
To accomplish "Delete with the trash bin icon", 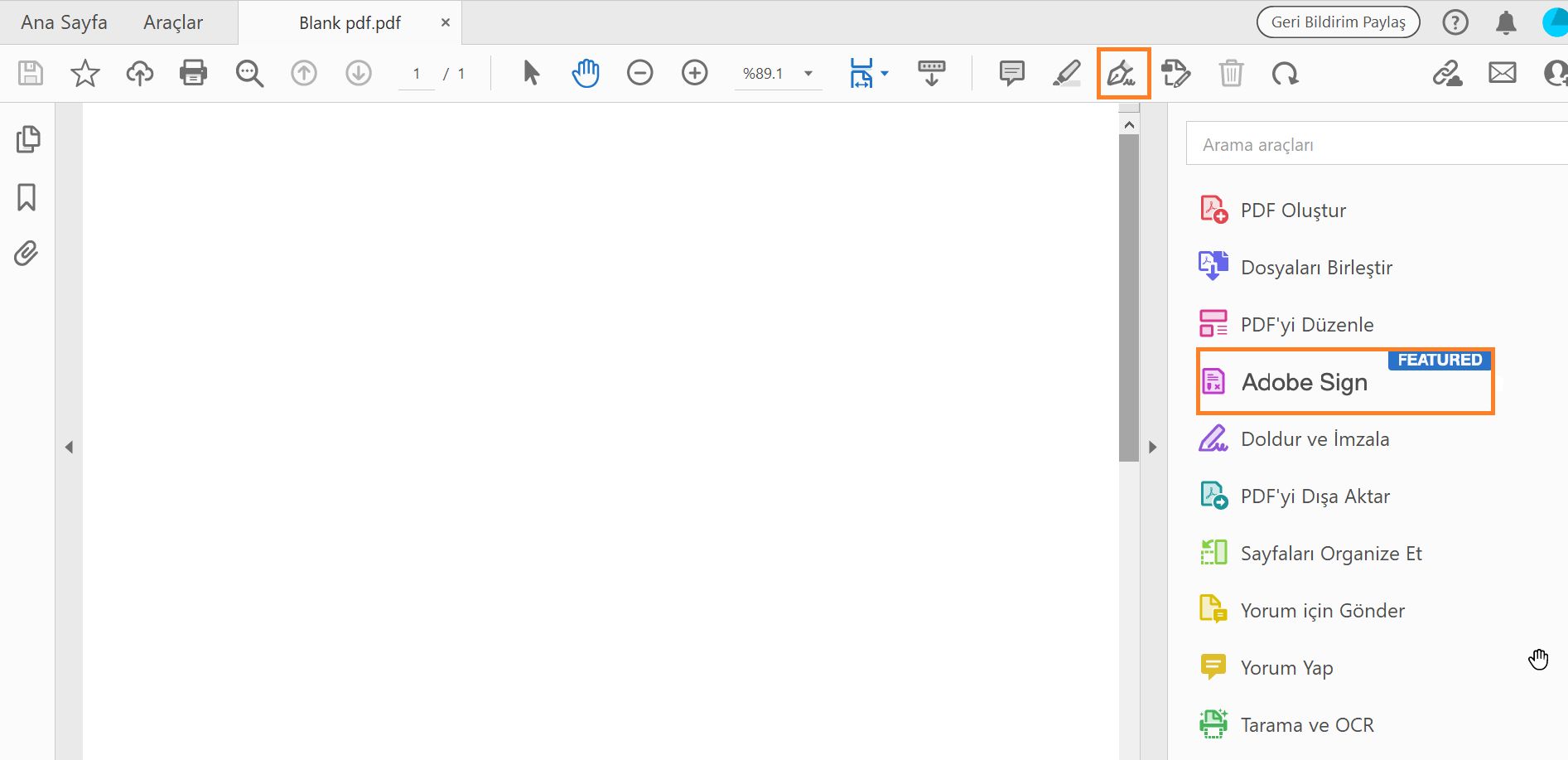I will (x=1232, y=73).
